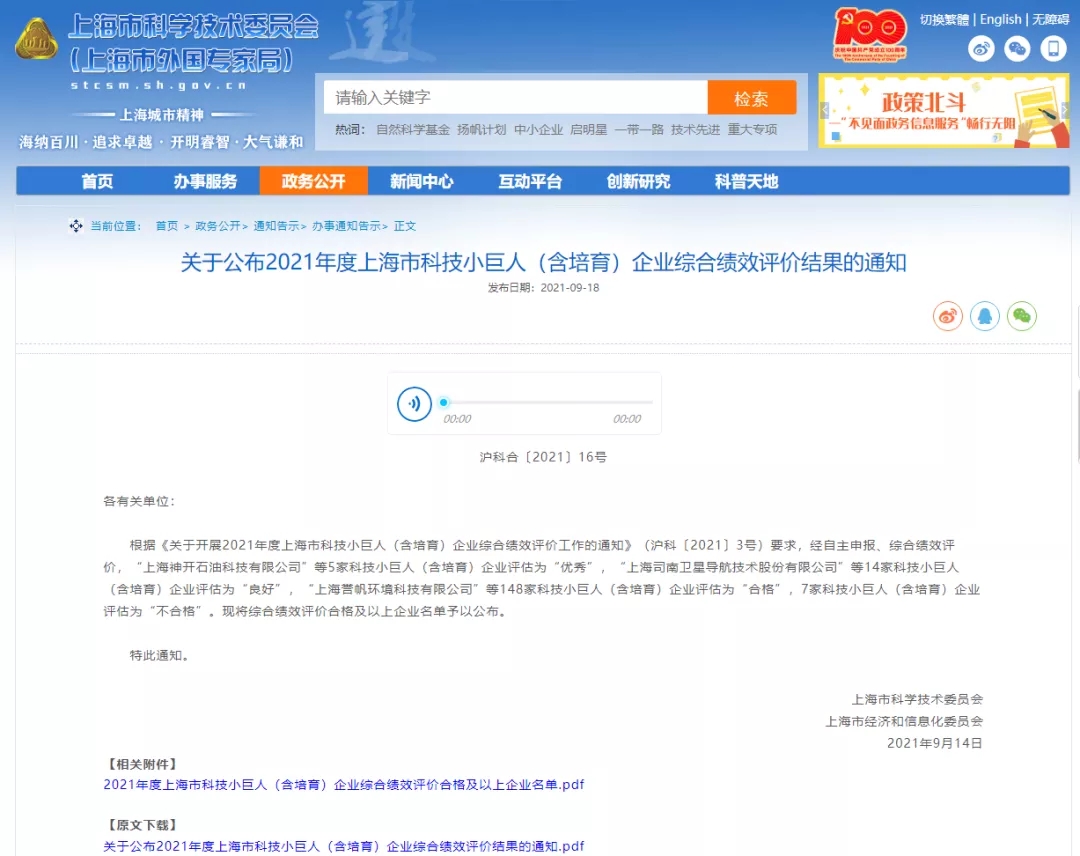
Task: Enable accessibility mode (无障碍)
Action: [x=1051, y=19]
